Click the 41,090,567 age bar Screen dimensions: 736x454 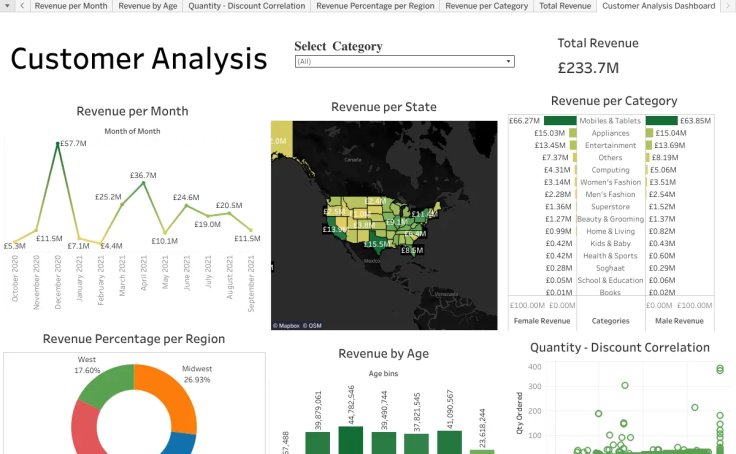450,443
